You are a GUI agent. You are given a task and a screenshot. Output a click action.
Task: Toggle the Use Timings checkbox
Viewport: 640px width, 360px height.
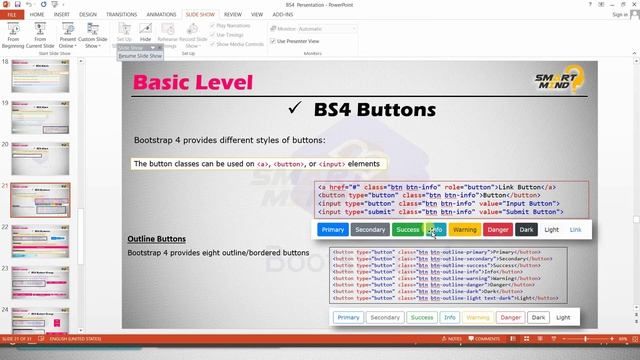212,35
